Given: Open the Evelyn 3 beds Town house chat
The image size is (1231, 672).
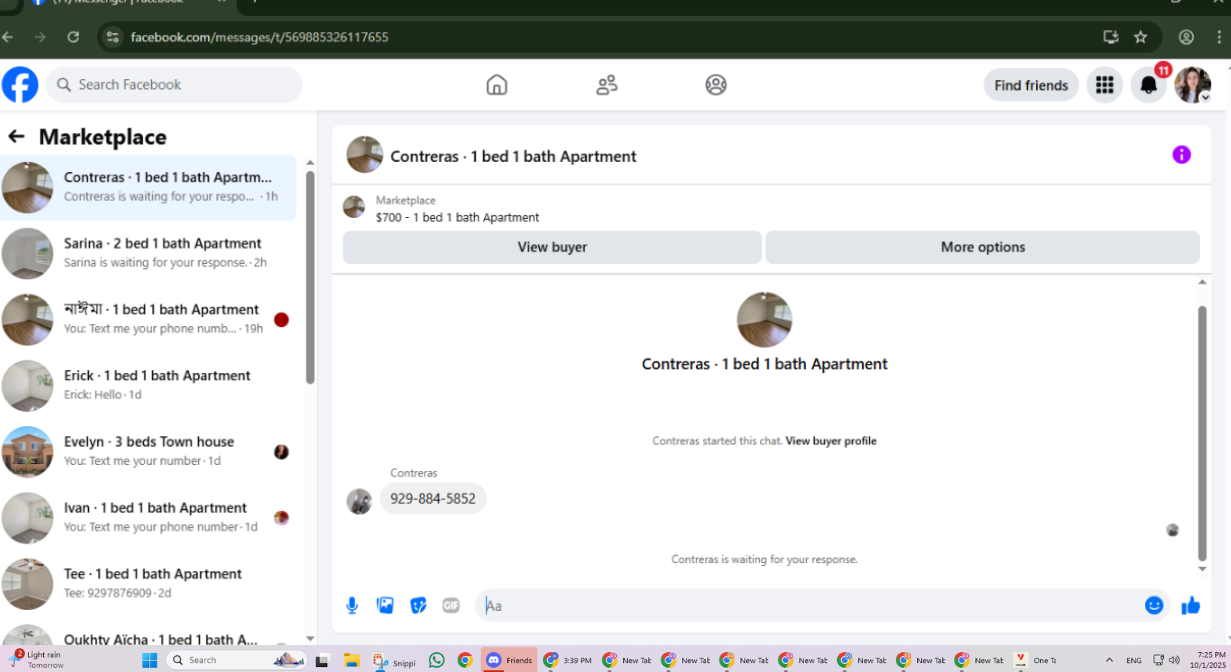Looking at the screenshot, I should pos(148,451).
